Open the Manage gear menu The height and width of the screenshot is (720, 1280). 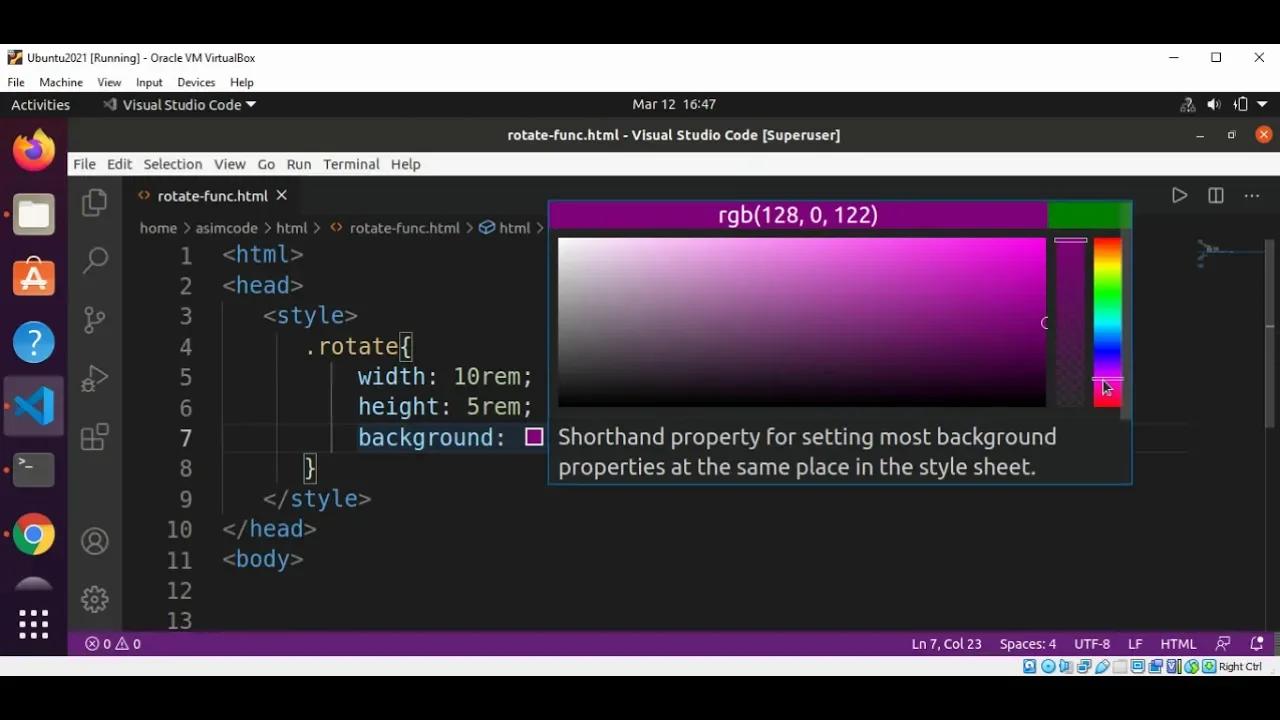tap(94, 598)
